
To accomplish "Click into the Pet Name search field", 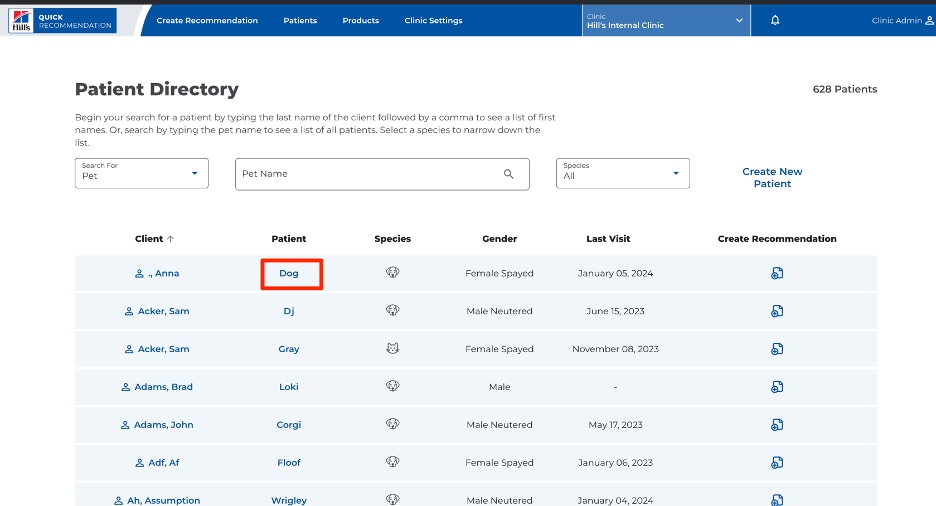I will point(382,174).
